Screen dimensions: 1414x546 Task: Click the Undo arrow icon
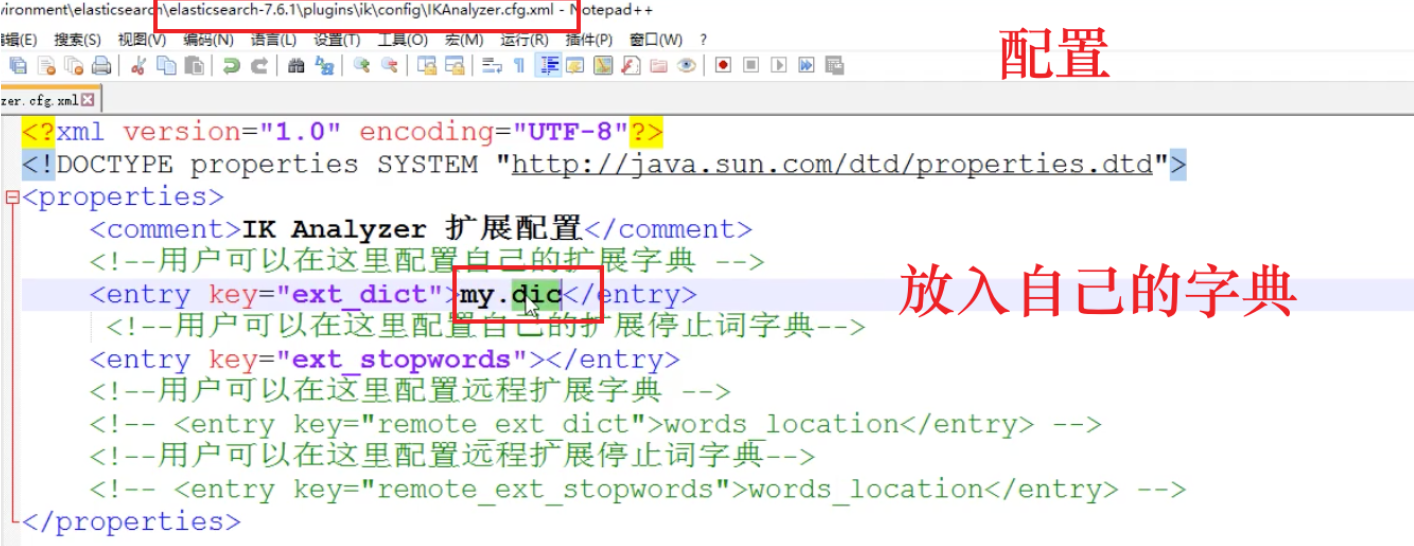pos(231,66)
